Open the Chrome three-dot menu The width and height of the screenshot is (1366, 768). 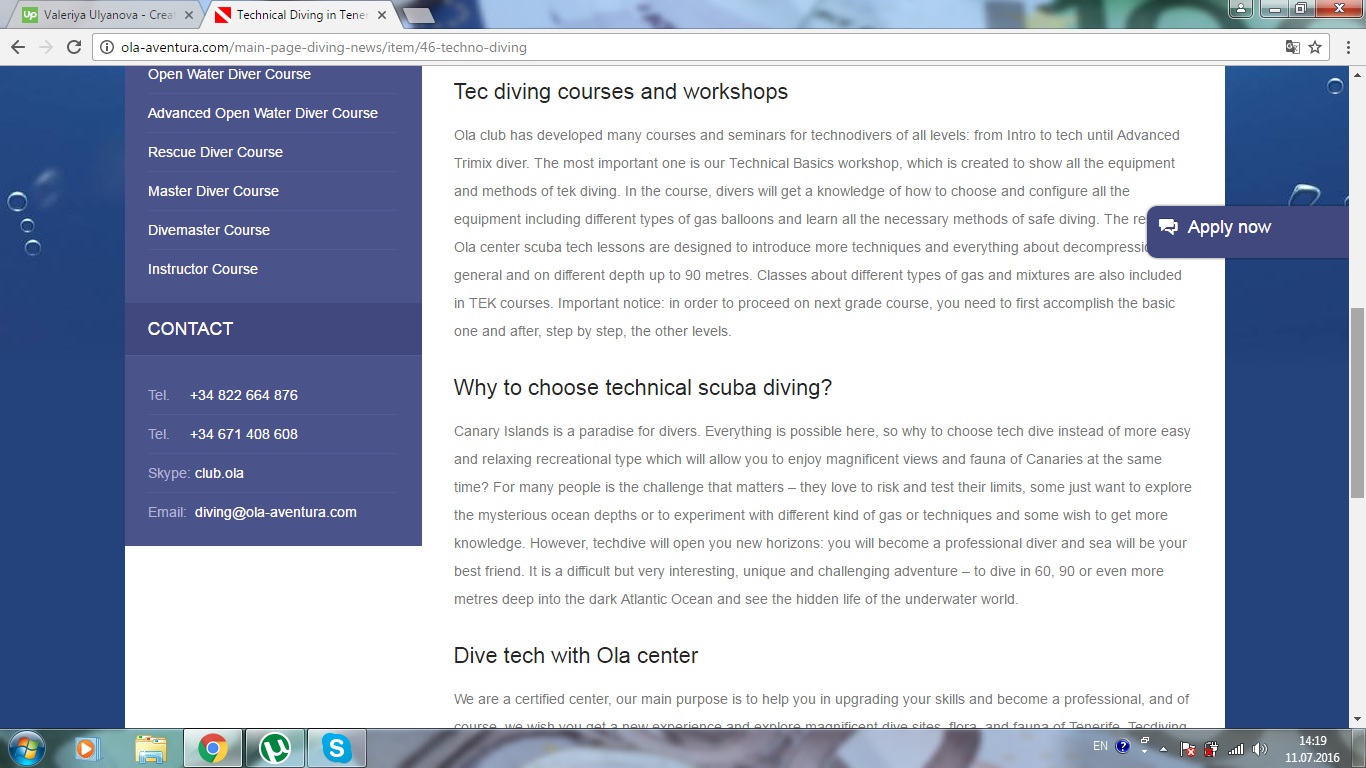[1347, 47]
